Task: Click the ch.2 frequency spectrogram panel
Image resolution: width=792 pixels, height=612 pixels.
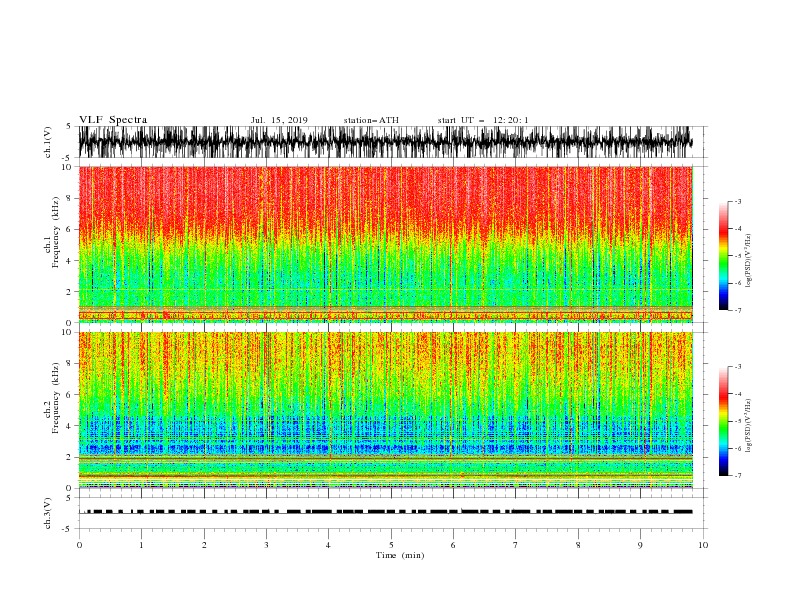Action: click(x=385, y=410)
